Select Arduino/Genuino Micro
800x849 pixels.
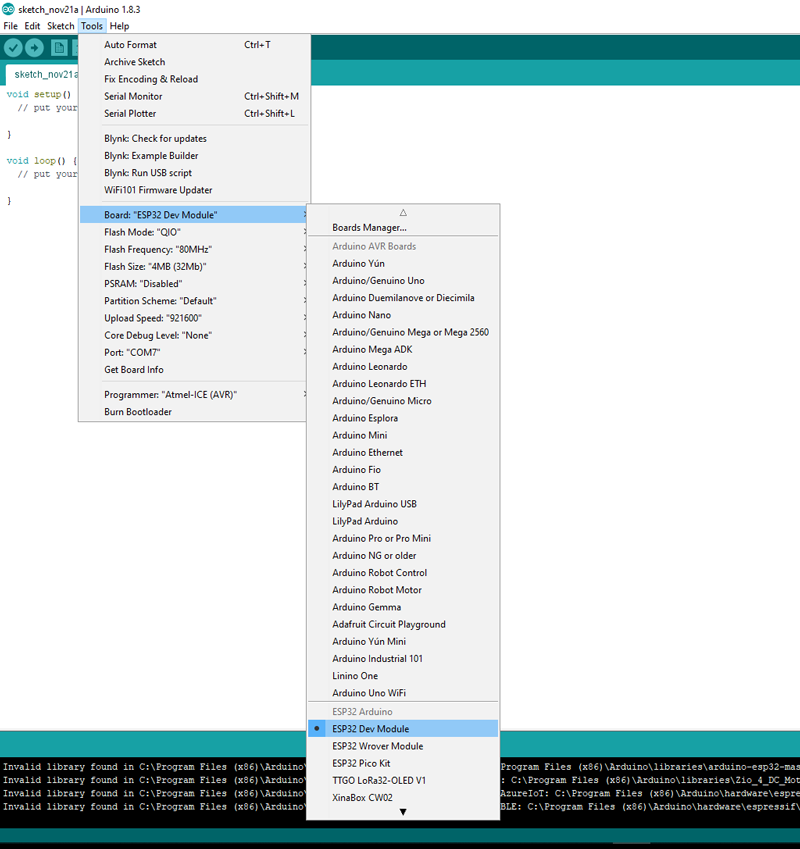point(403,401)
